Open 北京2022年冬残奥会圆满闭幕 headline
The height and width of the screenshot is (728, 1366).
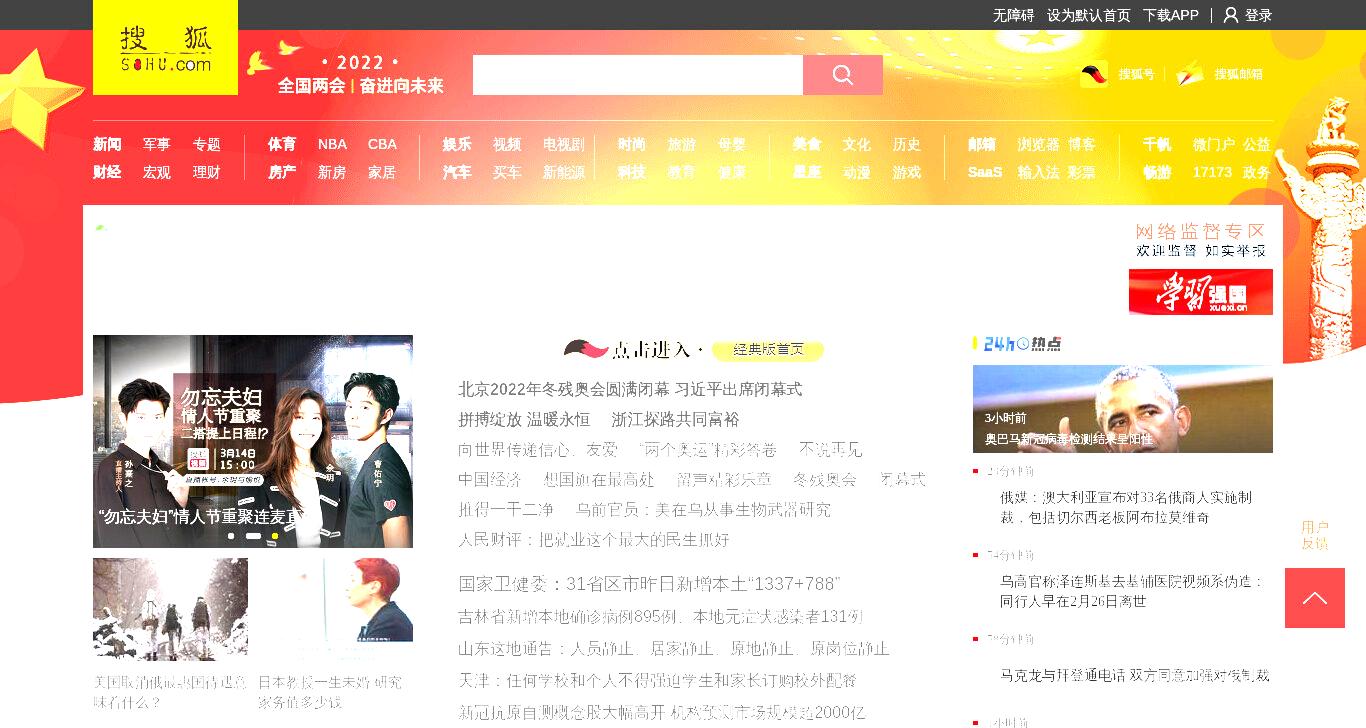click(630, 389)
